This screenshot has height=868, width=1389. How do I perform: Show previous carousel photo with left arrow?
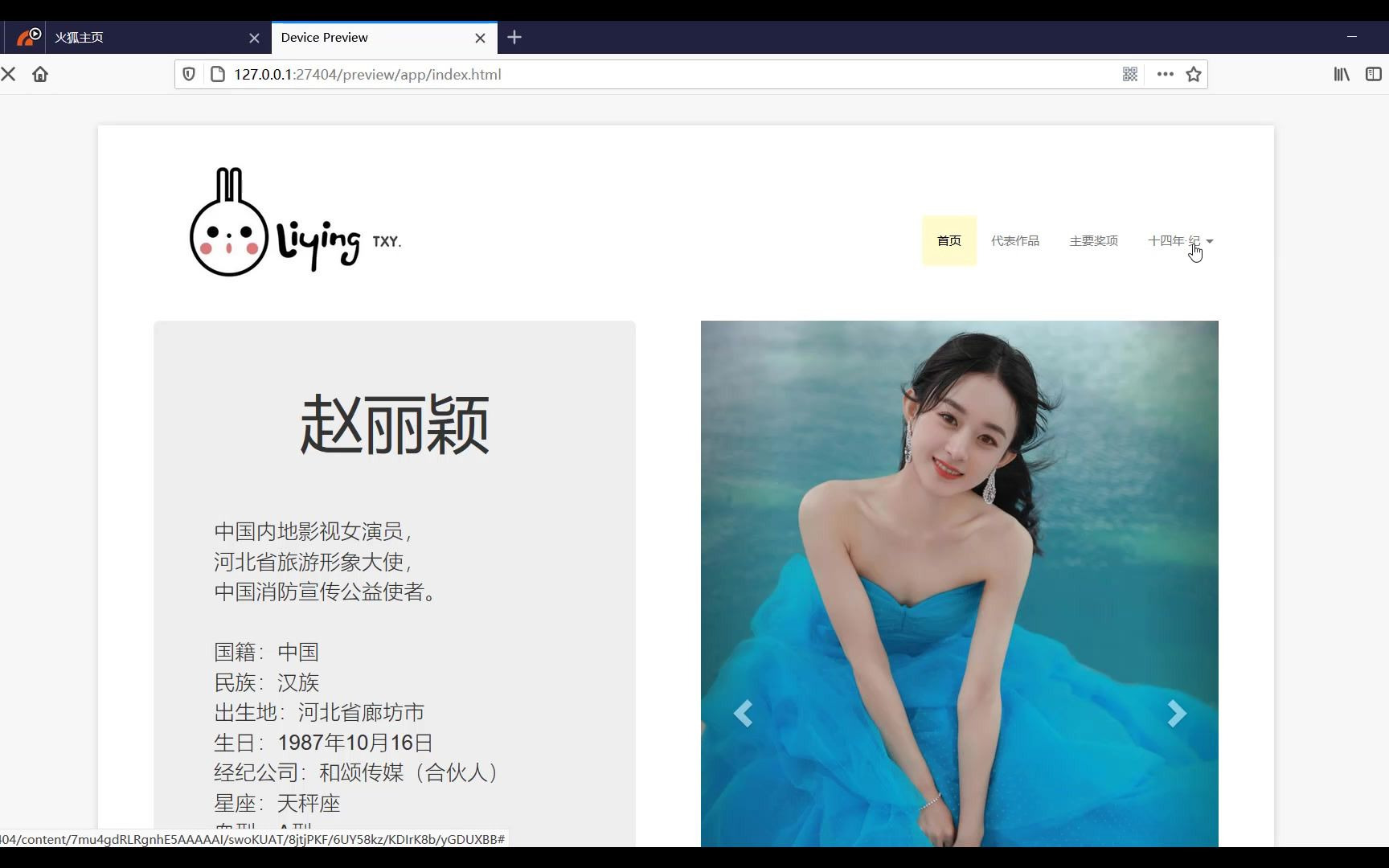click(743, 713)
